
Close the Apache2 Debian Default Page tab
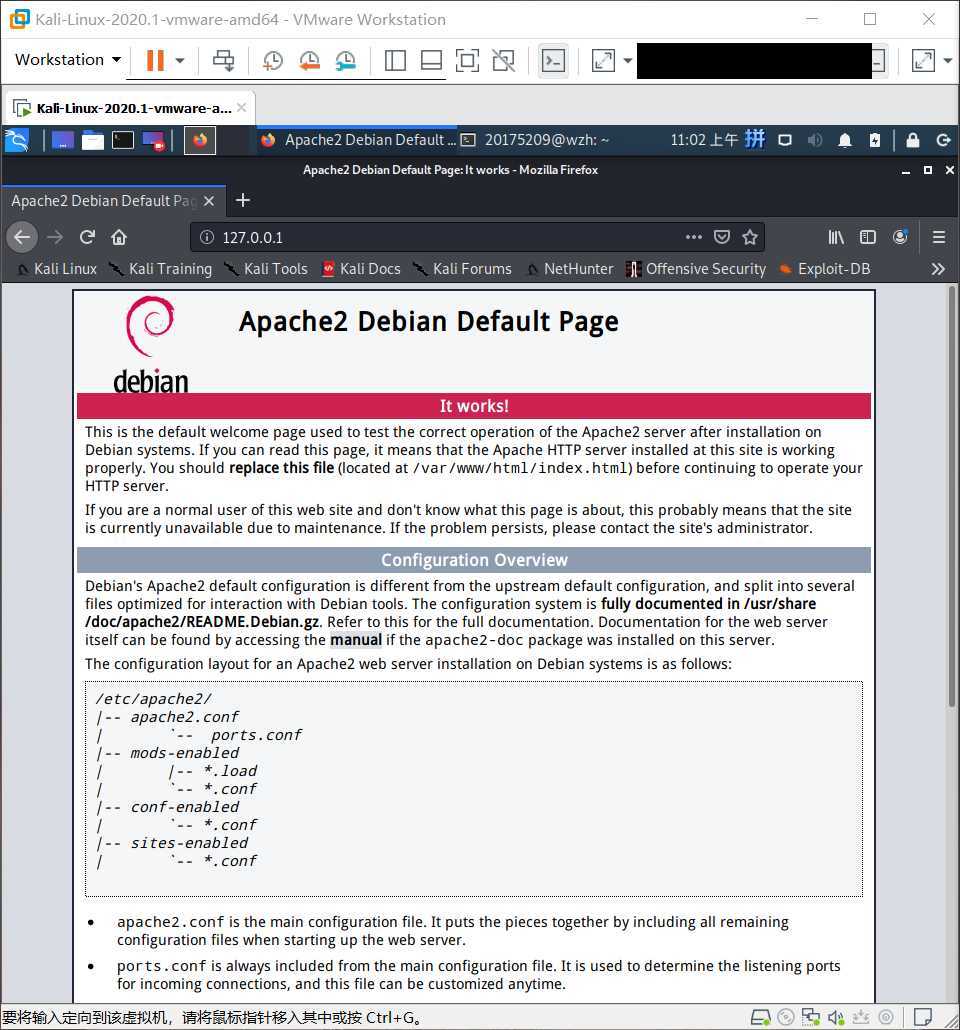[x=209, y=201]
